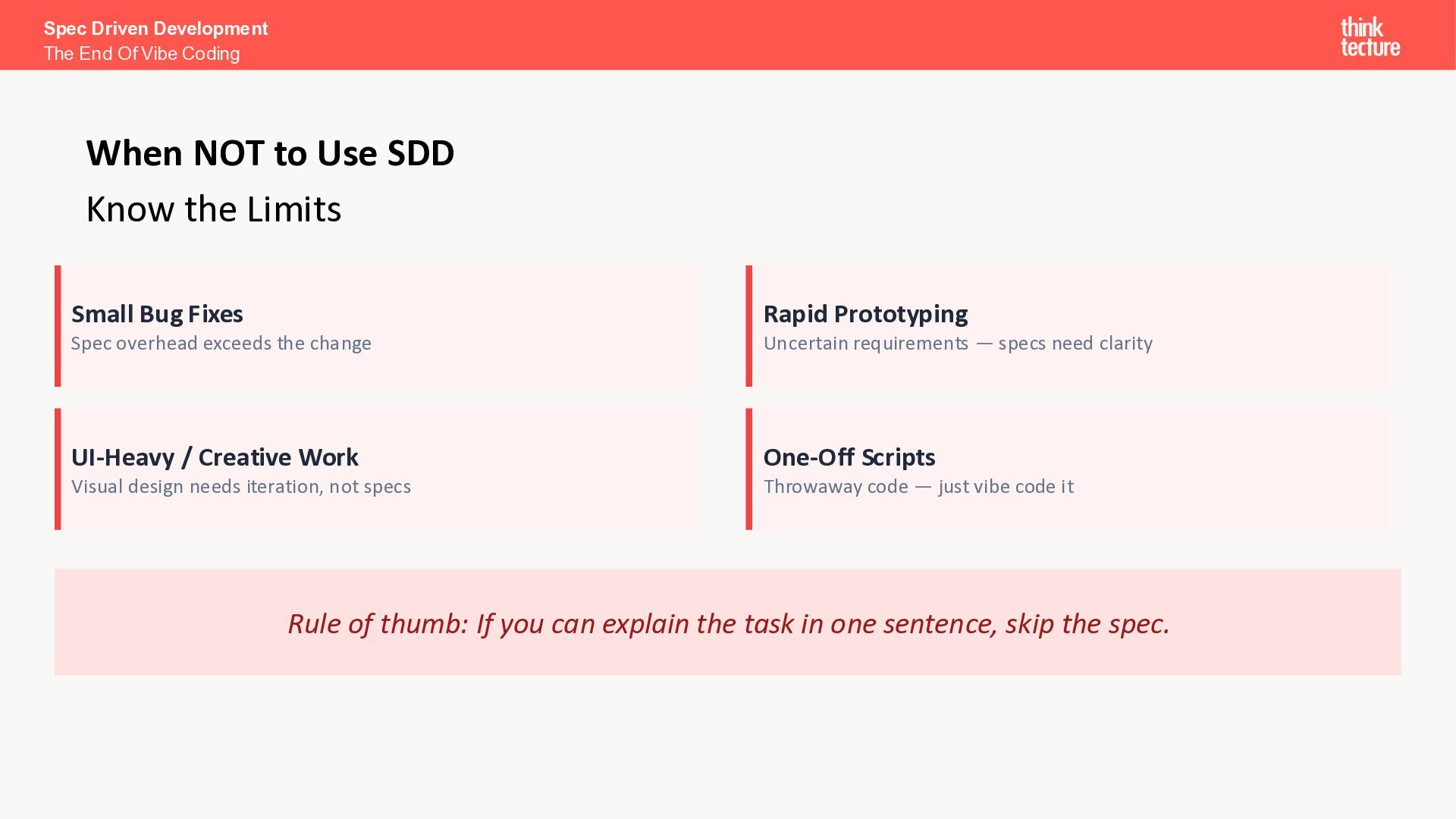The image size is (1456, 819).
Task: Click the red accent bar of UI-Heavy card
Action: point(58,469)
